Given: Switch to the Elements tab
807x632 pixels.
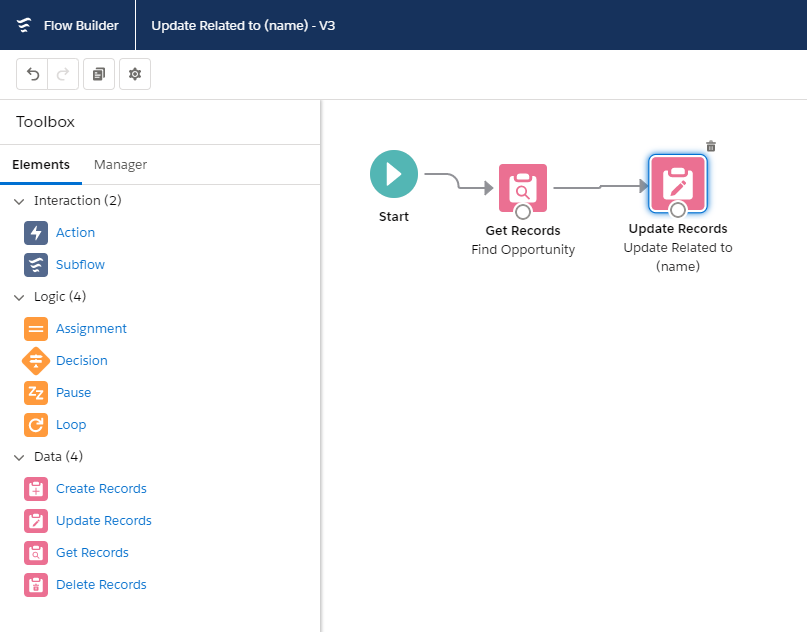Looking at the screenshot, I should point(41,165).
